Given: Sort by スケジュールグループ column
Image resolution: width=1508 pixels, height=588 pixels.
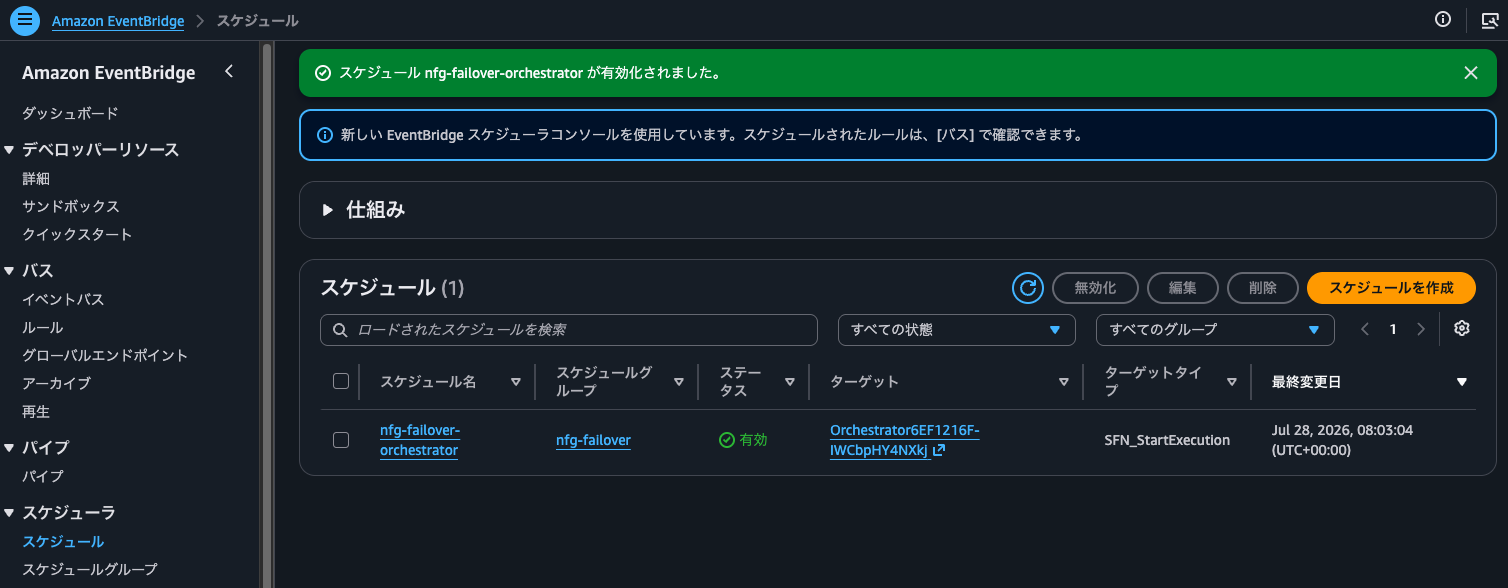Looking at the screenshot, I should pos(679,382).
